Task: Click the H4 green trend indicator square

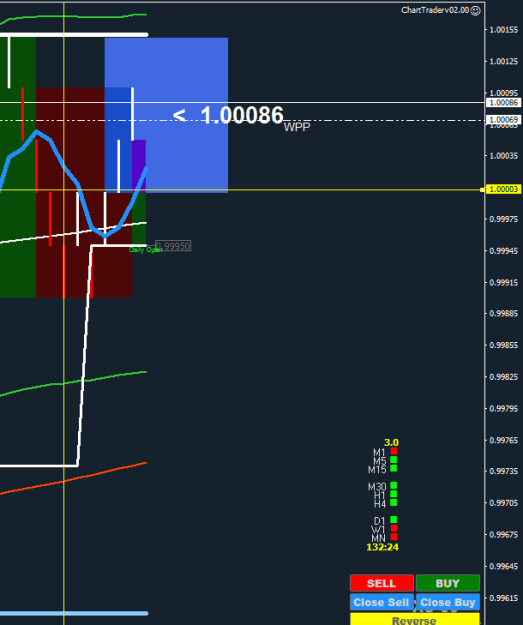Action: (x=394, y=503)
